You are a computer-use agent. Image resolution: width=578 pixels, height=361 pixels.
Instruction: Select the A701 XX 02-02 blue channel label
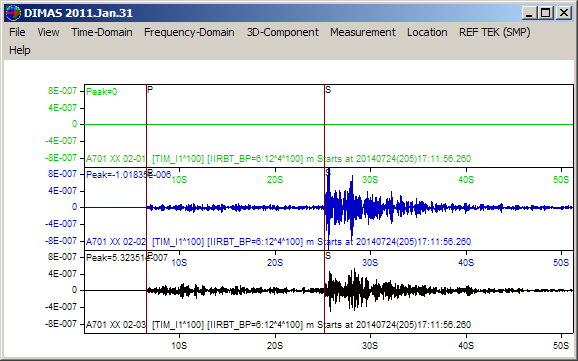116,242
